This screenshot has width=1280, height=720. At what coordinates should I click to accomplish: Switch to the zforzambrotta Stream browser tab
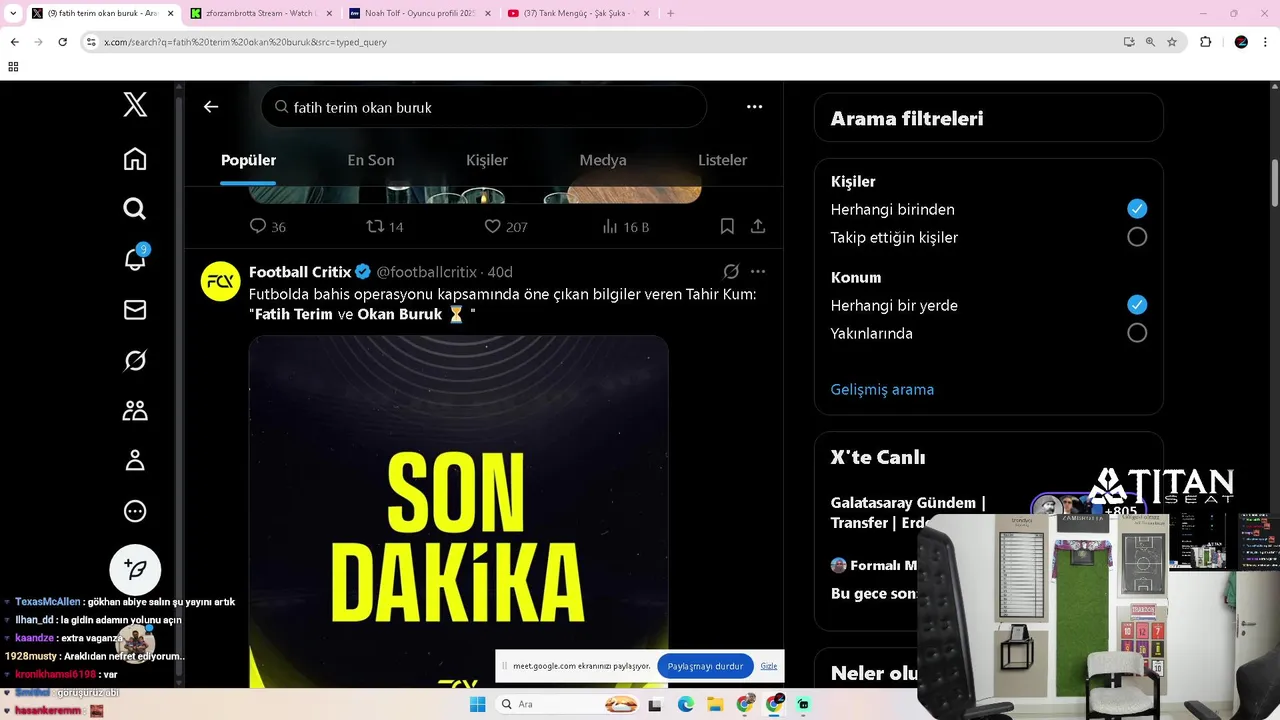(x=261, y=13)
